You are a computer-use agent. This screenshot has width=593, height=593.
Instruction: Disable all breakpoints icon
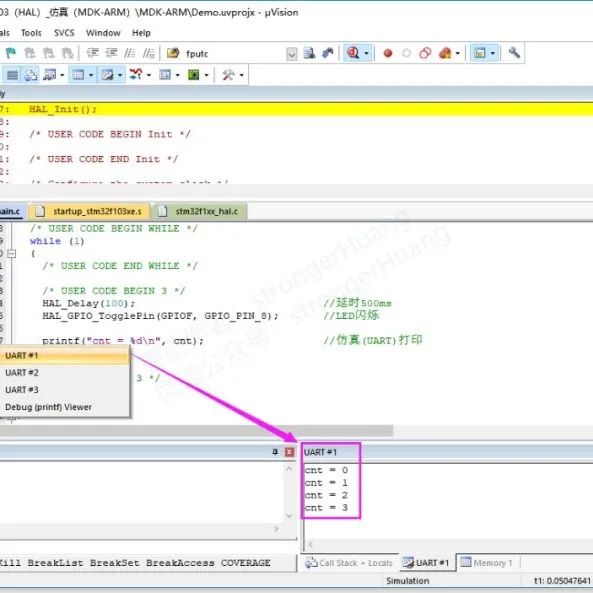click(x=425, y=53)
